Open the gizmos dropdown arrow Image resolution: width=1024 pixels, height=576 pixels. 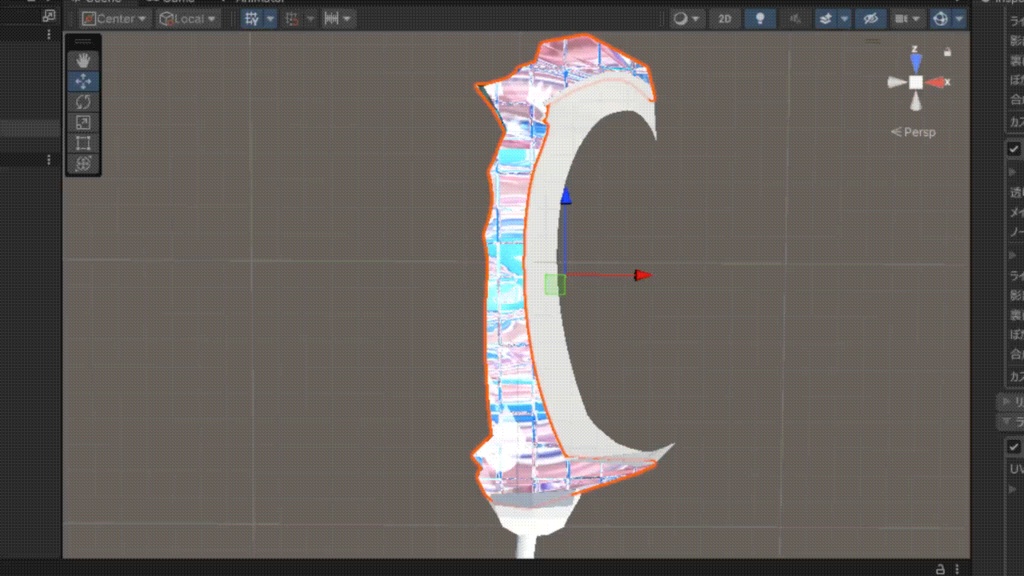click(x=959, y=19)
